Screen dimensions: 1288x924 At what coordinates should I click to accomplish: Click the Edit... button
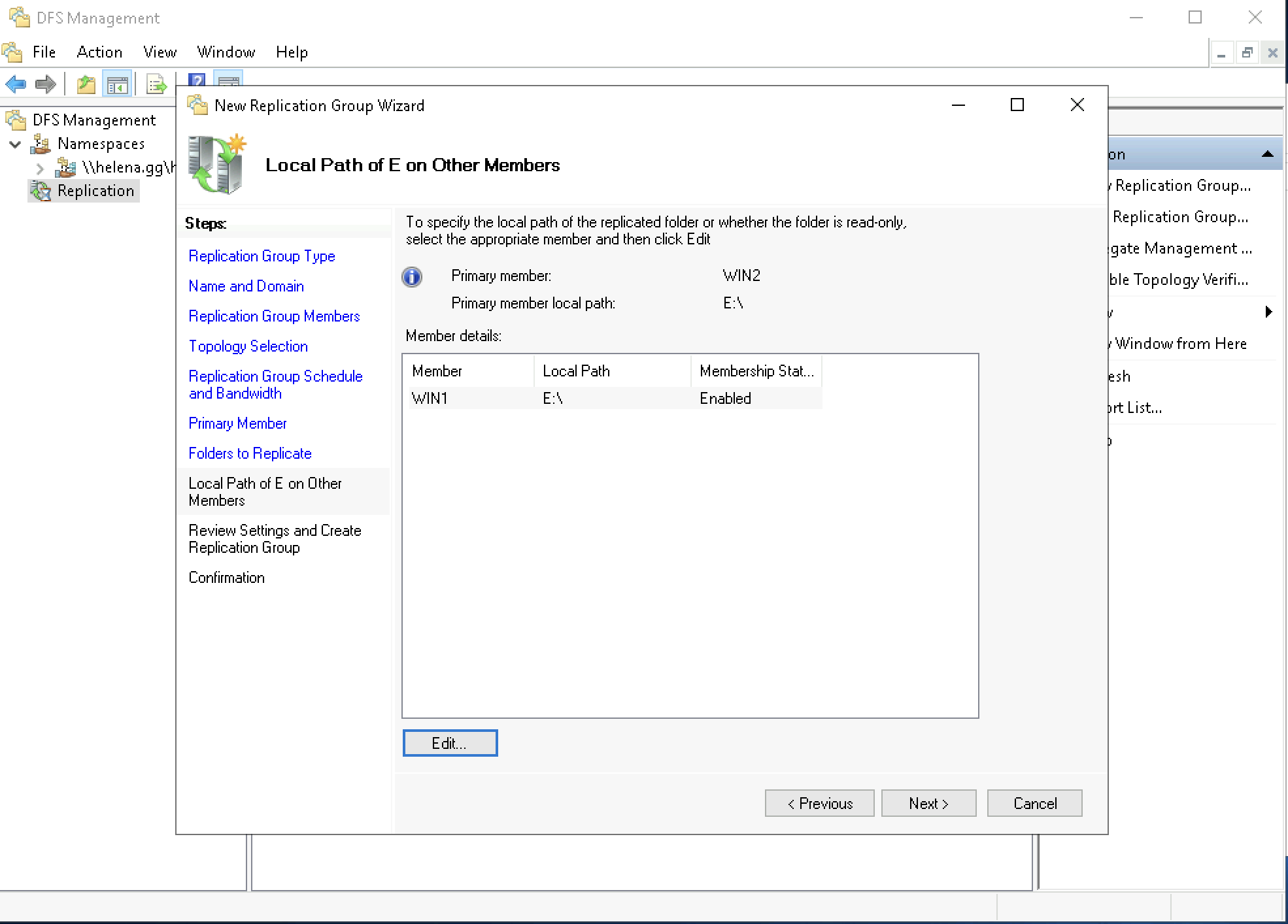click(x=450, y=743)
